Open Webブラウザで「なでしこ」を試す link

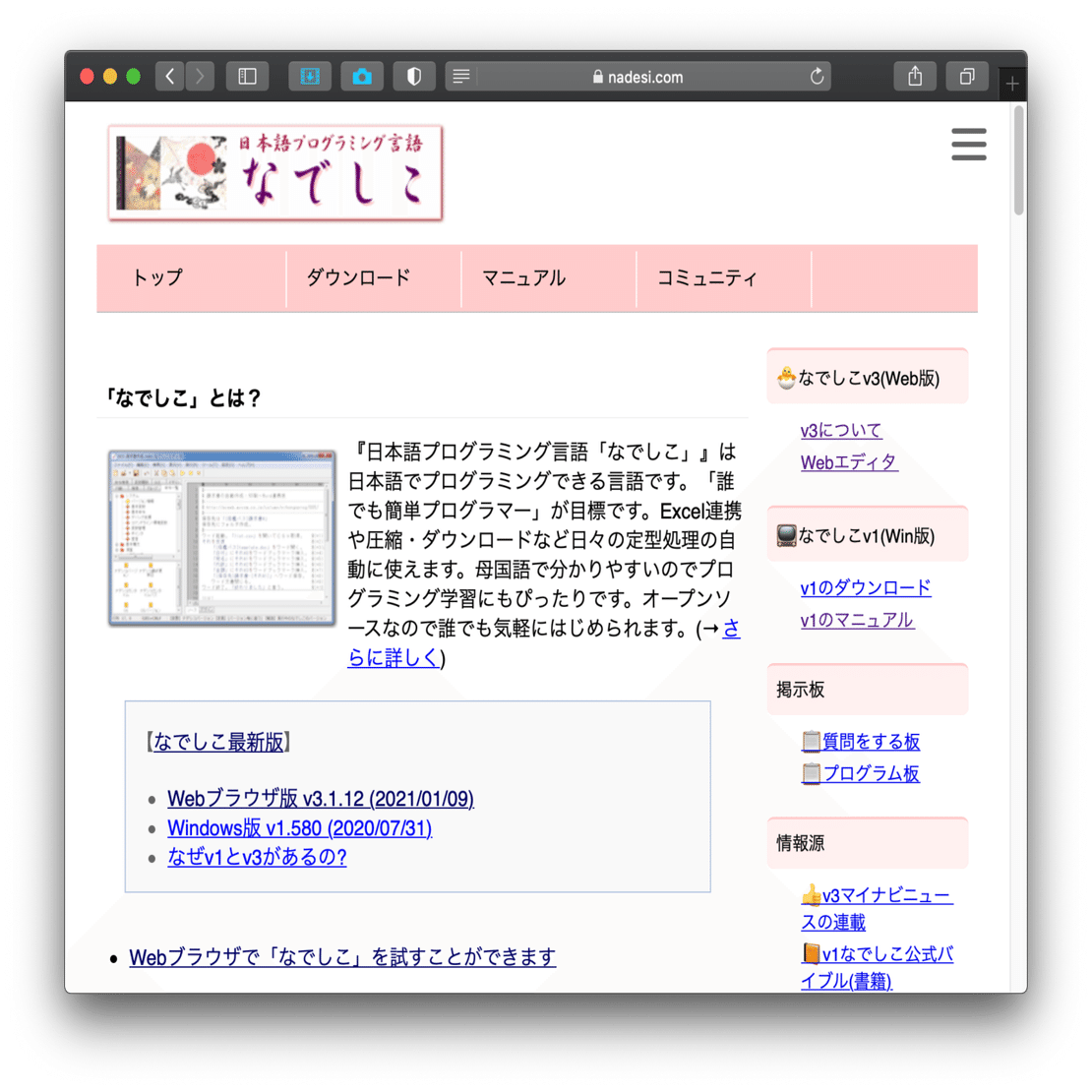click(x=342, y=957)
